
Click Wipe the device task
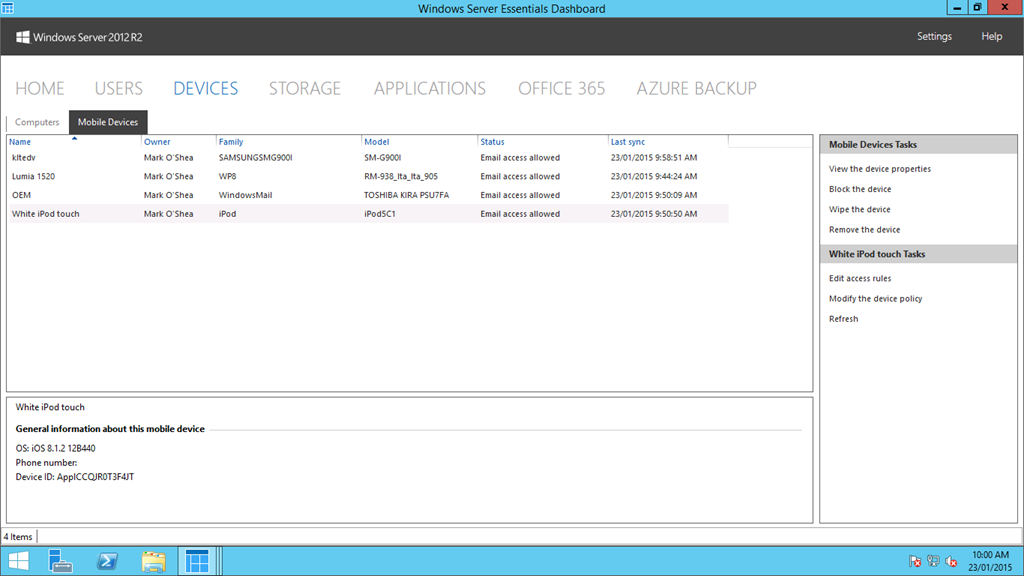859,209
